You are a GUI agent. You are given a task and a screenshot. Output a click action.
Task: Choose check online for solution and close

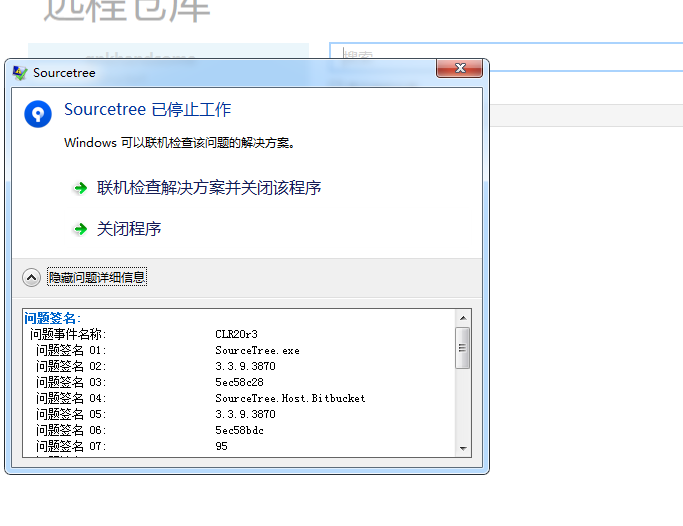coord(209,188)
